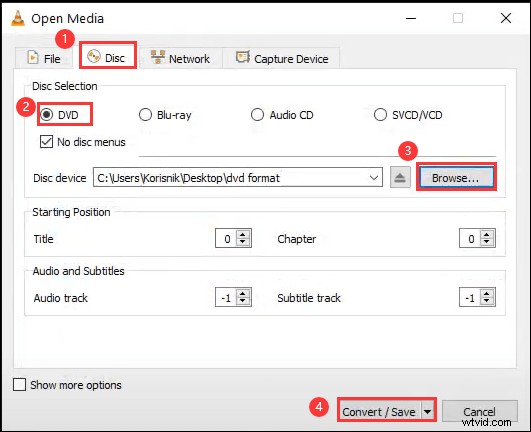Click the Convert / Save button
The width and height of the screenshot is (531, 432).
(x=379, y=411)
